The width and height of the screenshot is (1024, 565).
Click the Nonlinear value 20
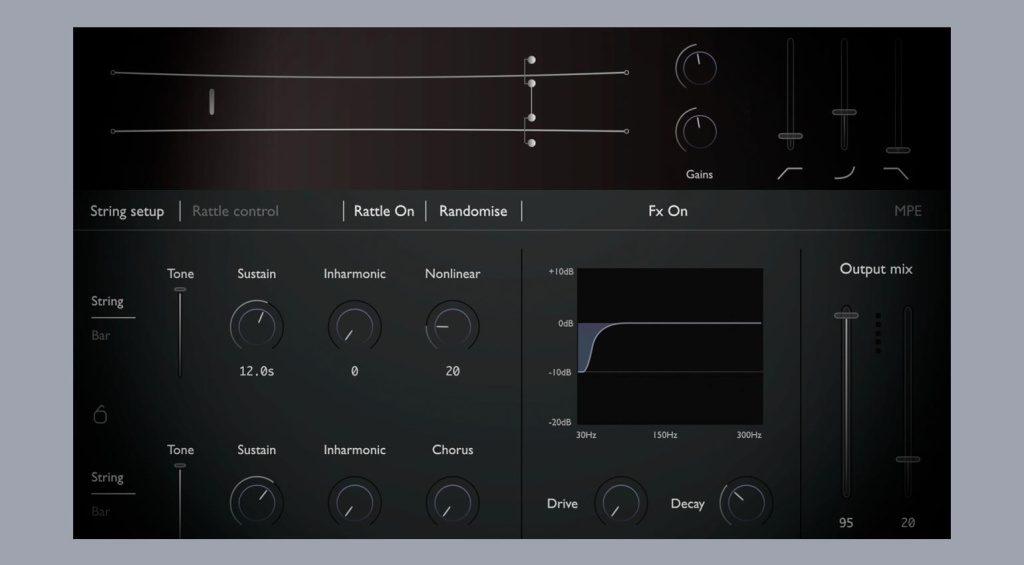[x=453, y=371]
